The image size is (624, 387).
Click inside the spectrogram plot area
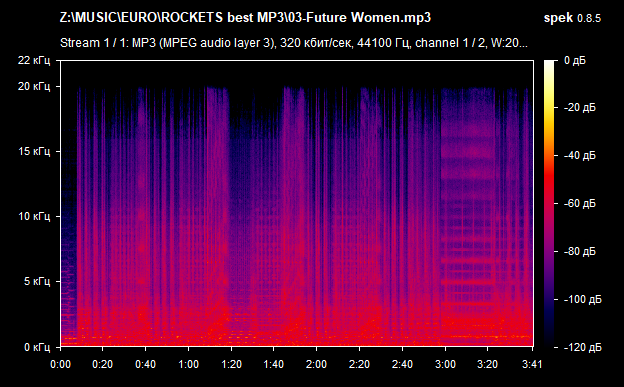[297, 204]
